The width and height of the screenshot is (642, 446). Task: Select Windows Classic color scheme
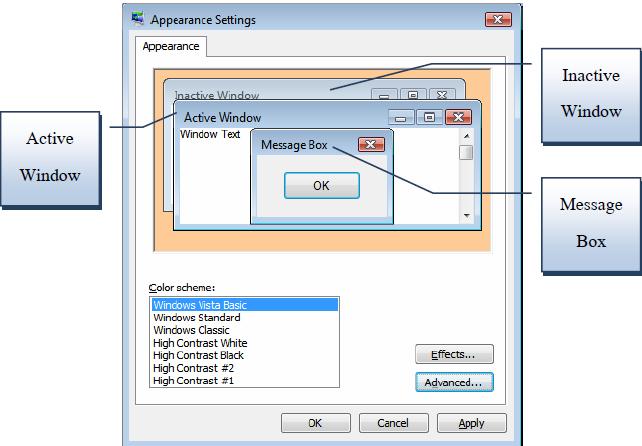tap(244, 330)
